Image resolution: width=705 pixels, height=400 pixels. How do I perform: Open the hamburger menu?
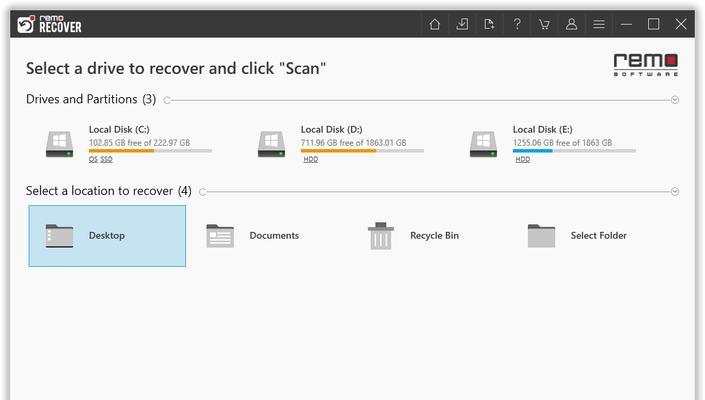(599, 24)
